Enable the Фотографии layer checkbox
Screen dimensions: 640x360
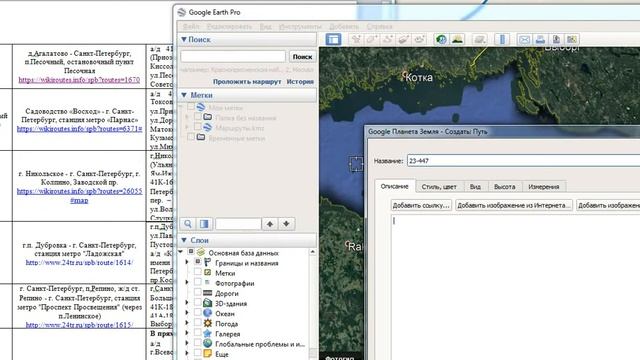point(198,282)
